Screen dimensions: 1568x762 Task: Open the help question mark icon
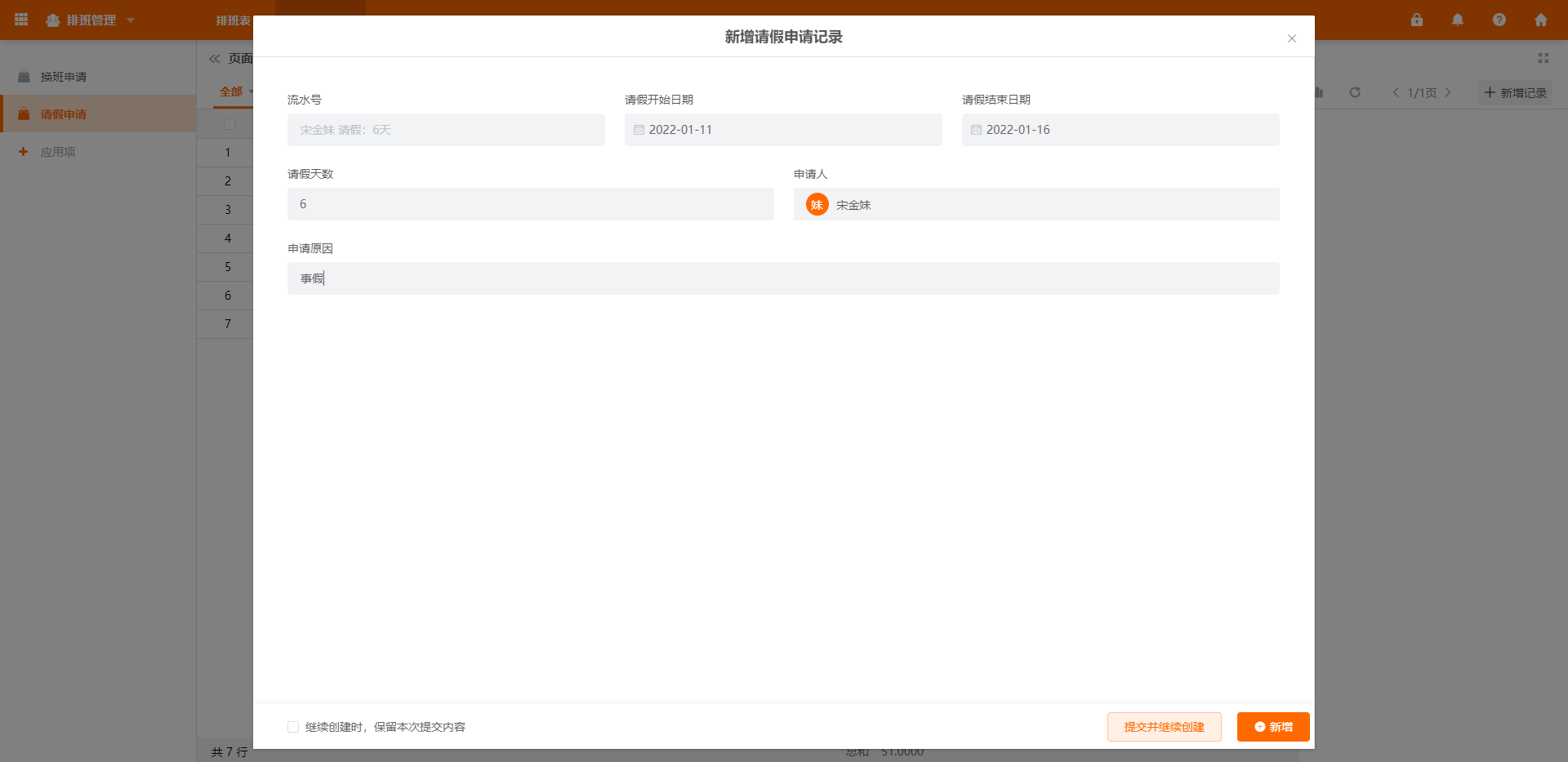1499,20
